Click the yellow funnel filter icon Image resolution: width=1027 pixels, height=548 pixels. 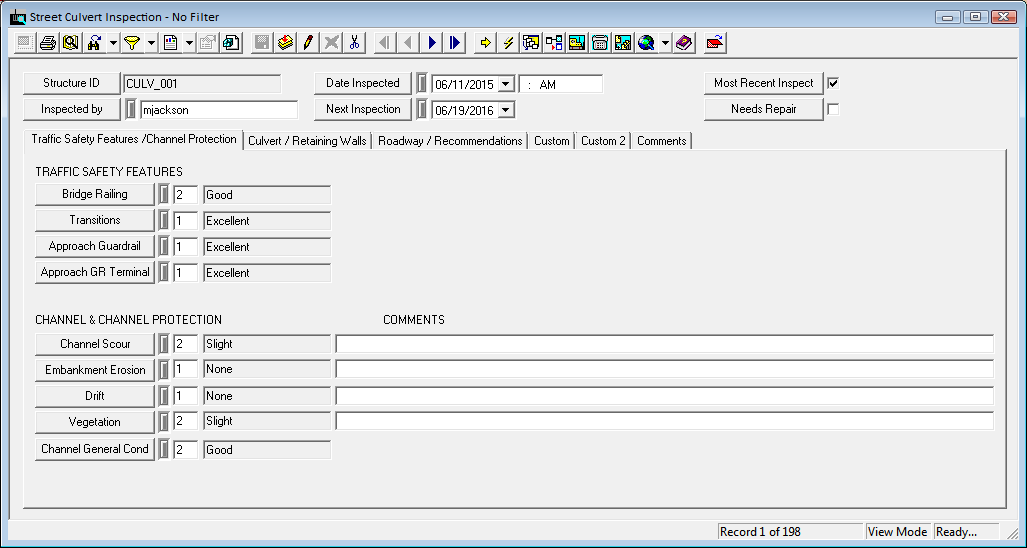pyautogui.click(x=131, y=43)
